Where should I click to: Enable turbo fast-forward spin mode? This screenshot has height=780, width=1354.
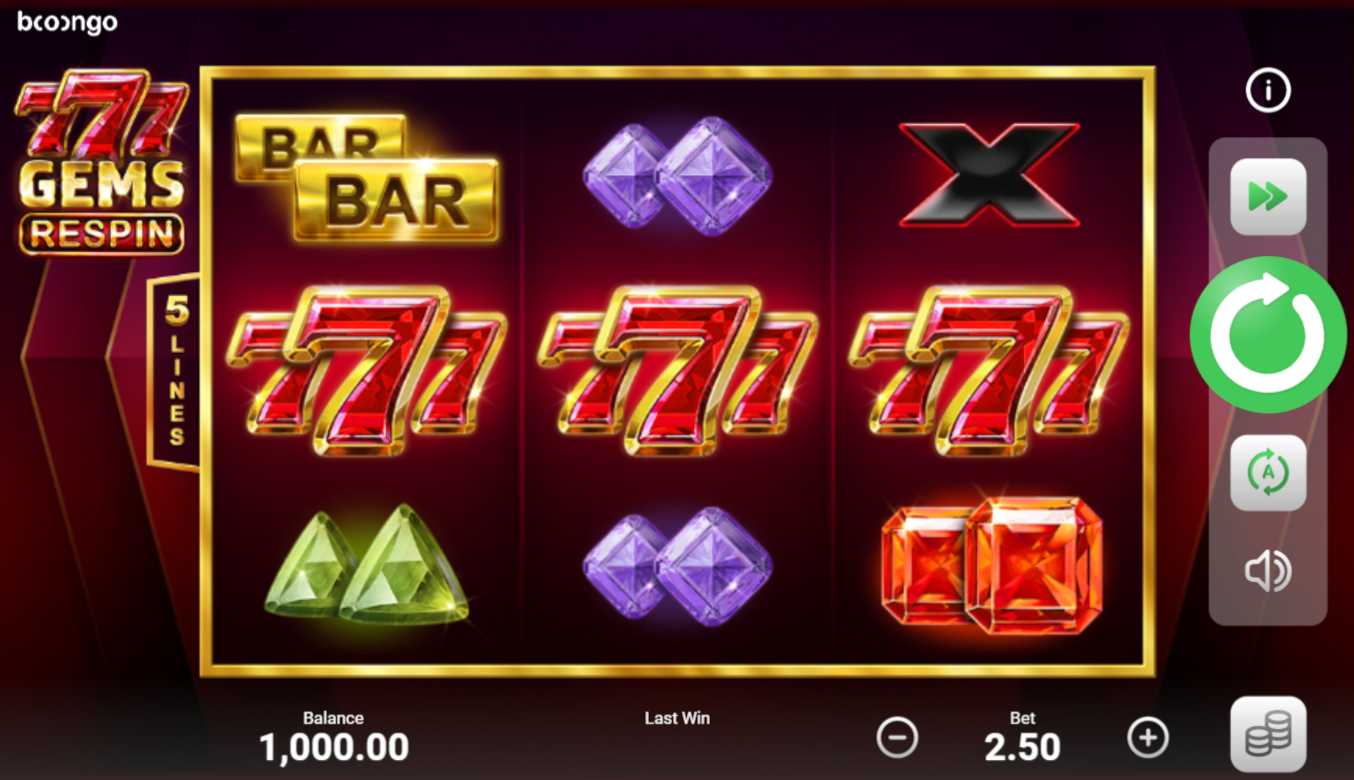point(1268,197)
